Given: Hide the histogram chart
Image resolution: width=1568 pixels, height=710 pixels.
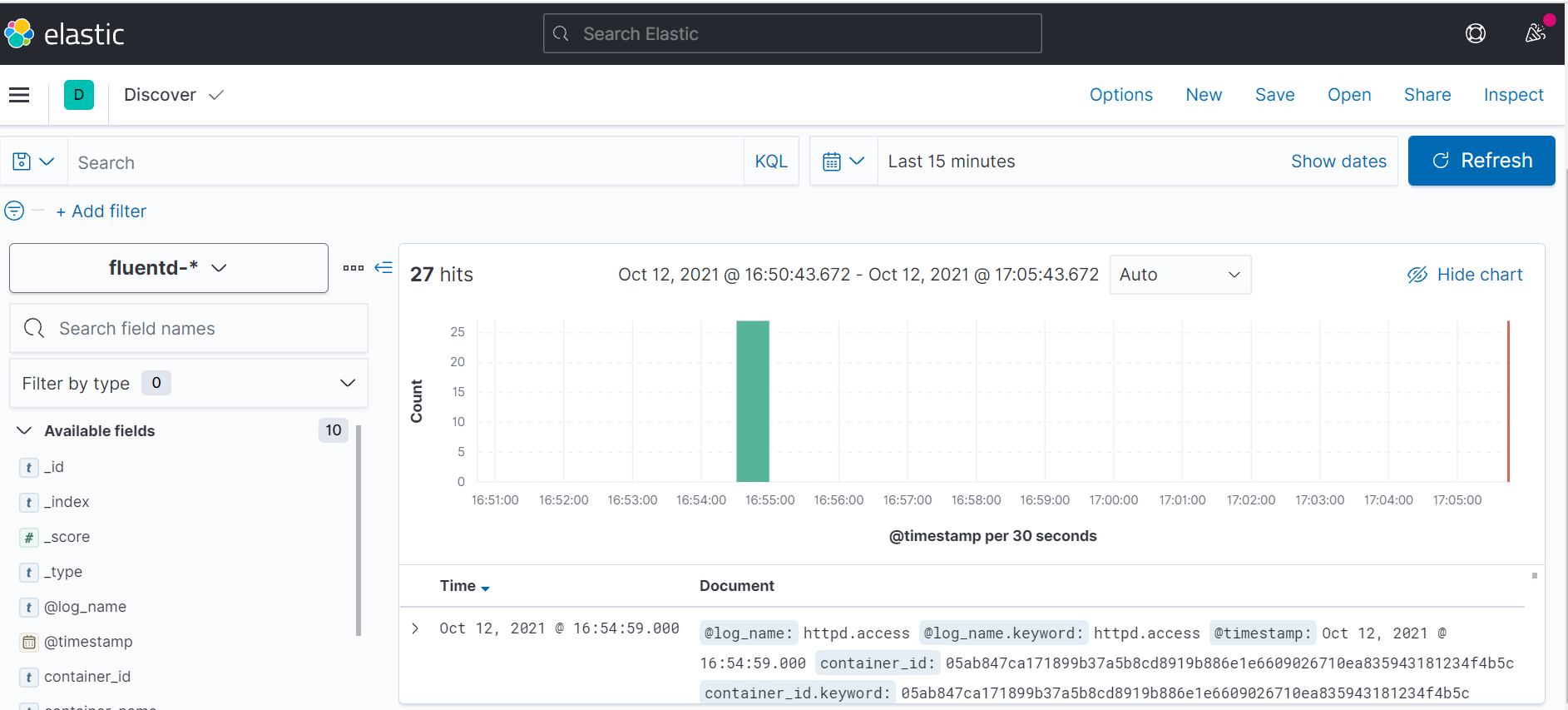Looking at the screenshot, I should point(1464,275).
